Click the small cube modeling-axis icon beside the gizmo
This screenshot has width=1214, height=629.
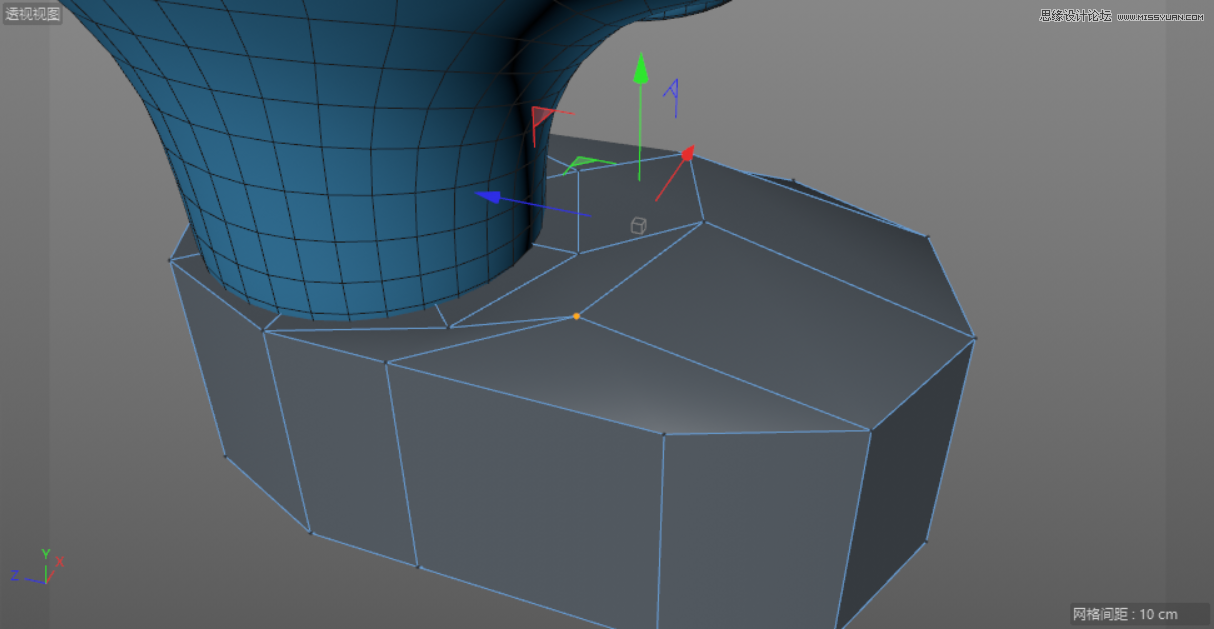pos(638,224)
